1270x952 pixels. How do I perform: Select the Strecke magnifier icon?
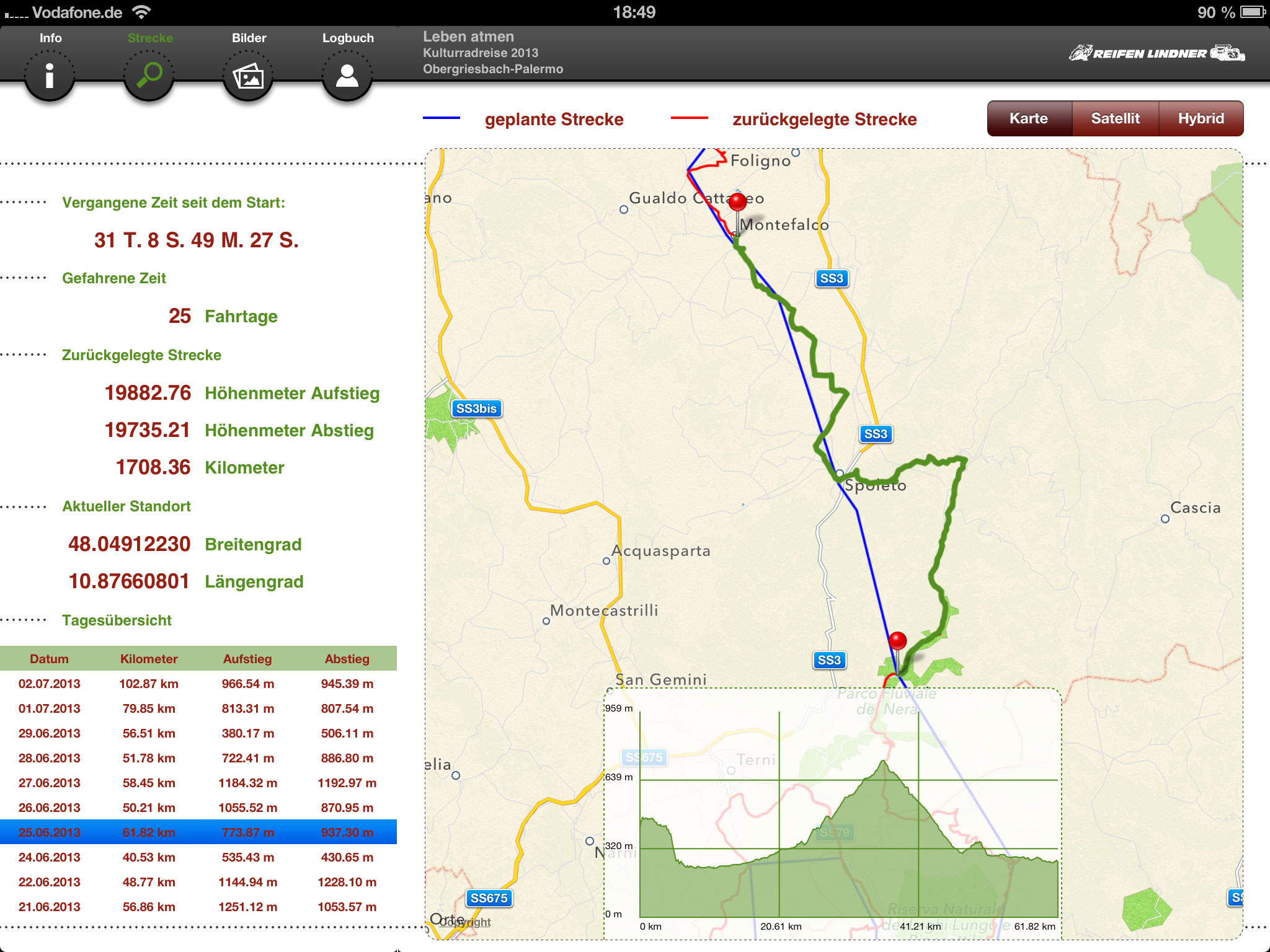(x=149, y=76)
